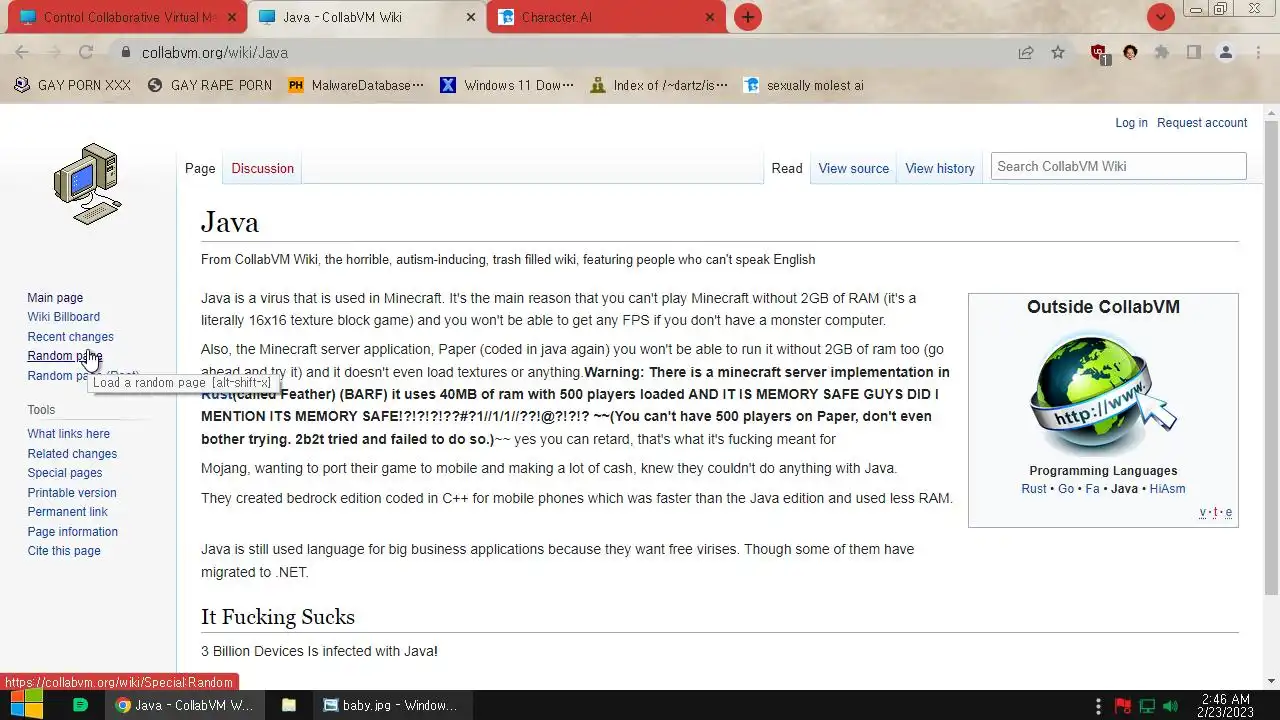Open Special pages in sidebar
Viewport: 1280px width, 720px height.
[65, 473]
